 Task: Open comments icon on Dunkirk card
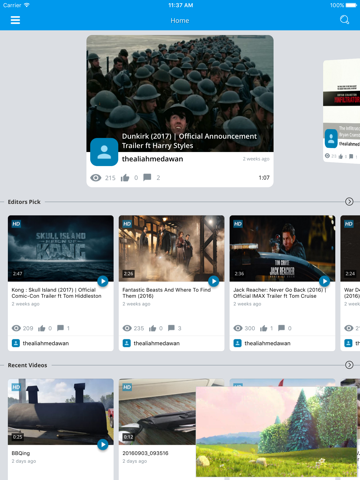147,177
